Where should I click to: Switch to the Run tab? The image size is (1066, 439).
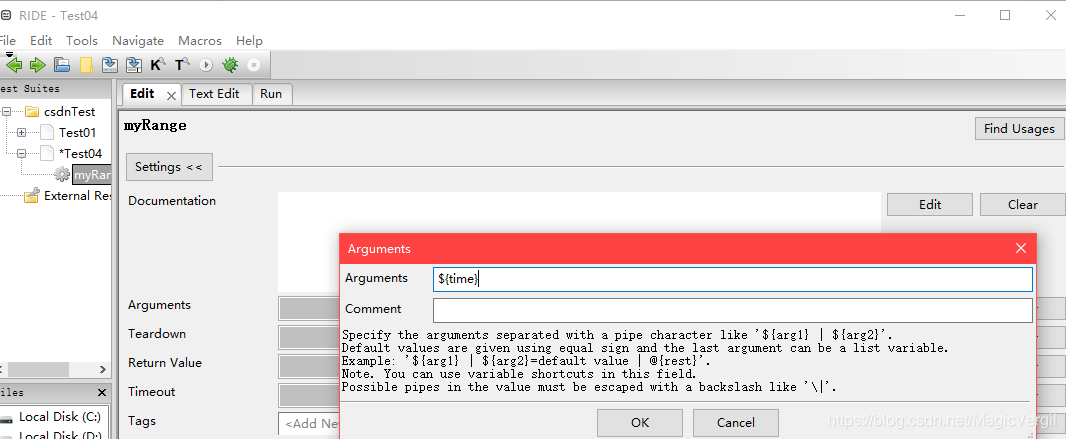coord(271,94)
